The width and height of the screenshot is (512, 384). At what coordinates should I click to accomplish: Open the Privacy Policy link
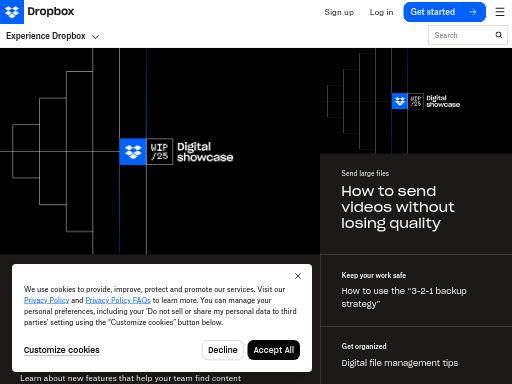click(x=46, y=300)
